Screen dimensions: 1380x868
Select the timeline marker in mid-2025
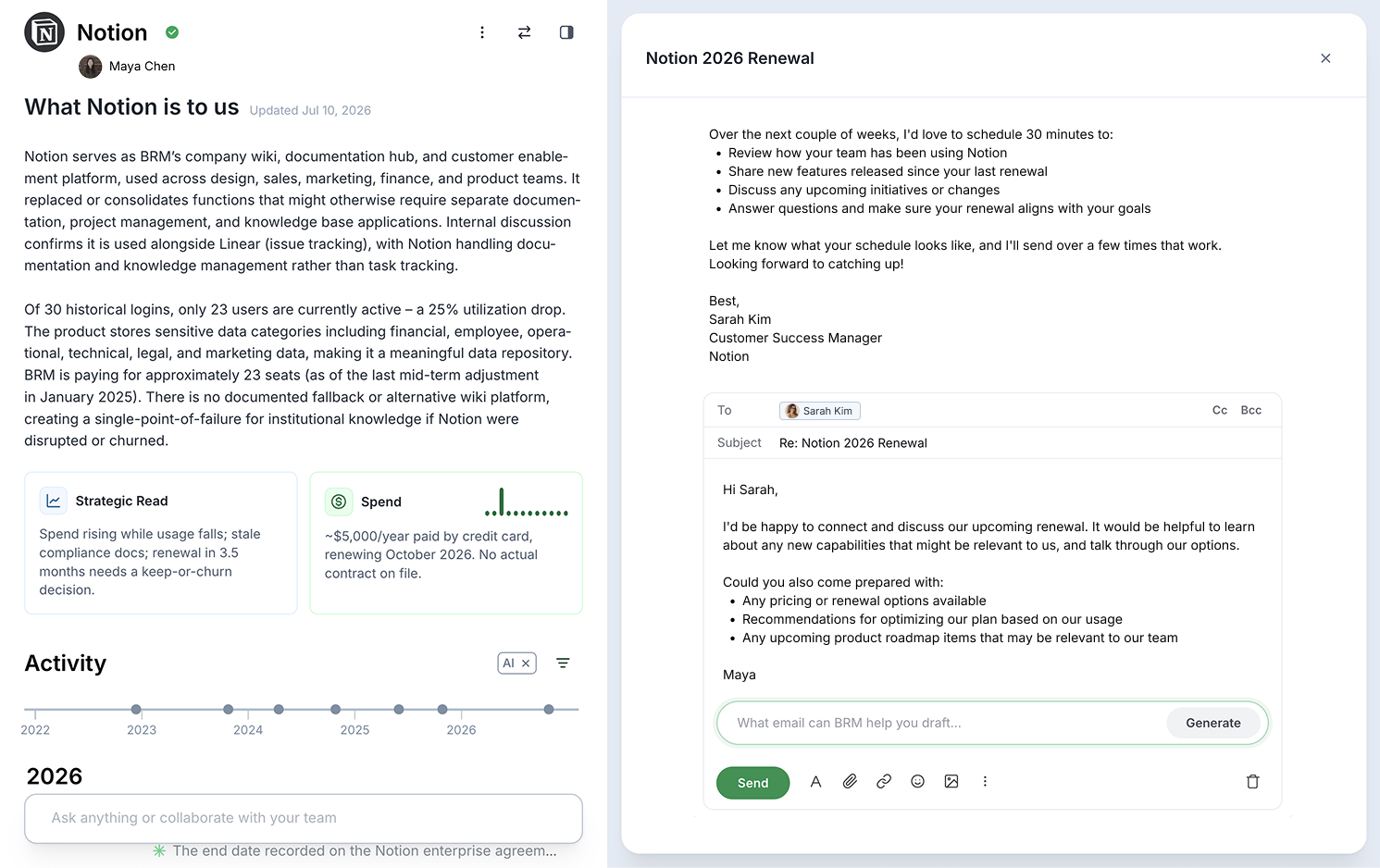pos(399,710)
